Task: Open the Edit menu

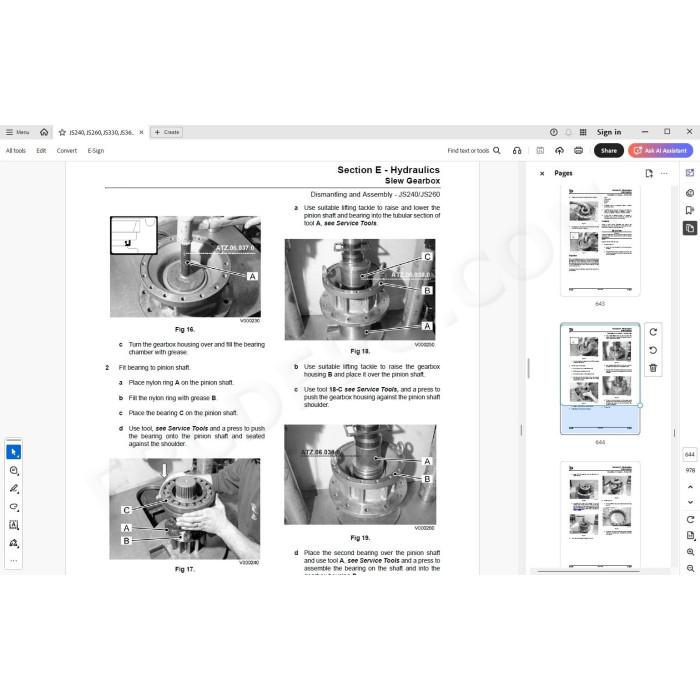Action: tap(41, 151)
